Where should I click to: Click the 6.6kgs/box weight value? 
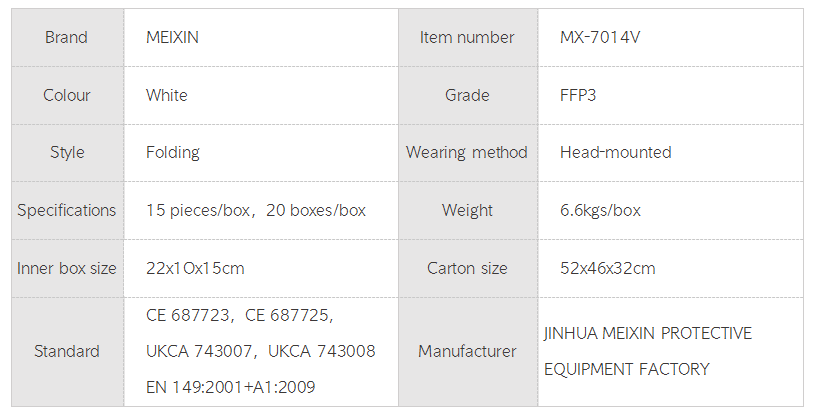coord(601,211)
